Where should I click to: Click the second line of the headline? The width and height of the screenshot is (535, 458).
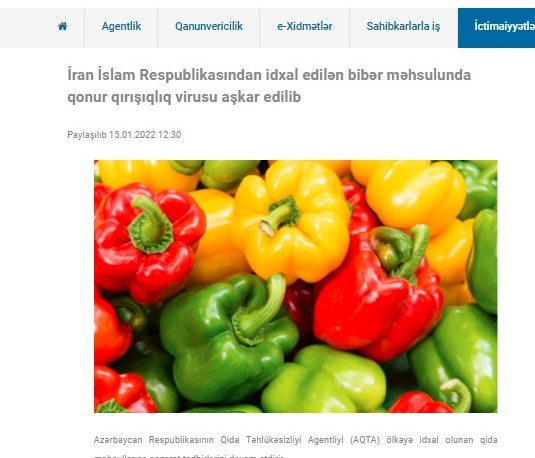184,97
